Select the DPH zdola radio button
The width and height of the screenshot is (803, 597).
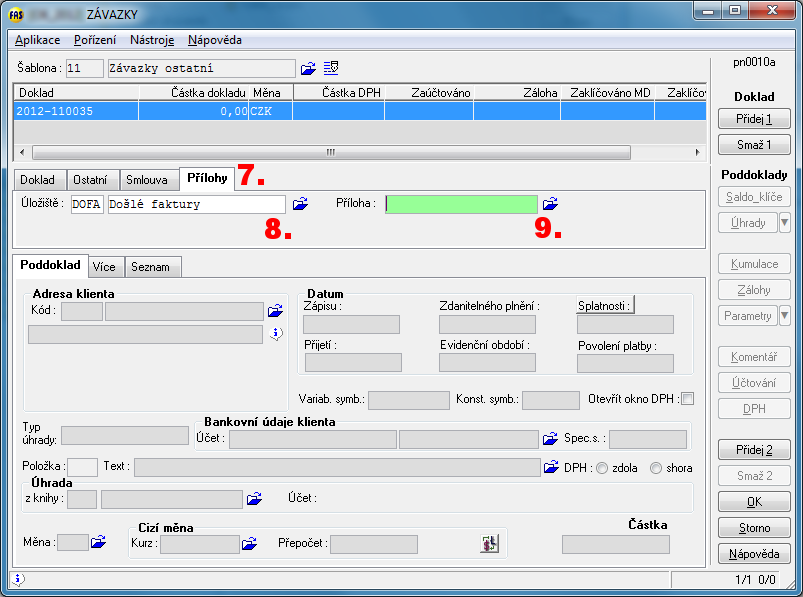[x=602, y=468]
